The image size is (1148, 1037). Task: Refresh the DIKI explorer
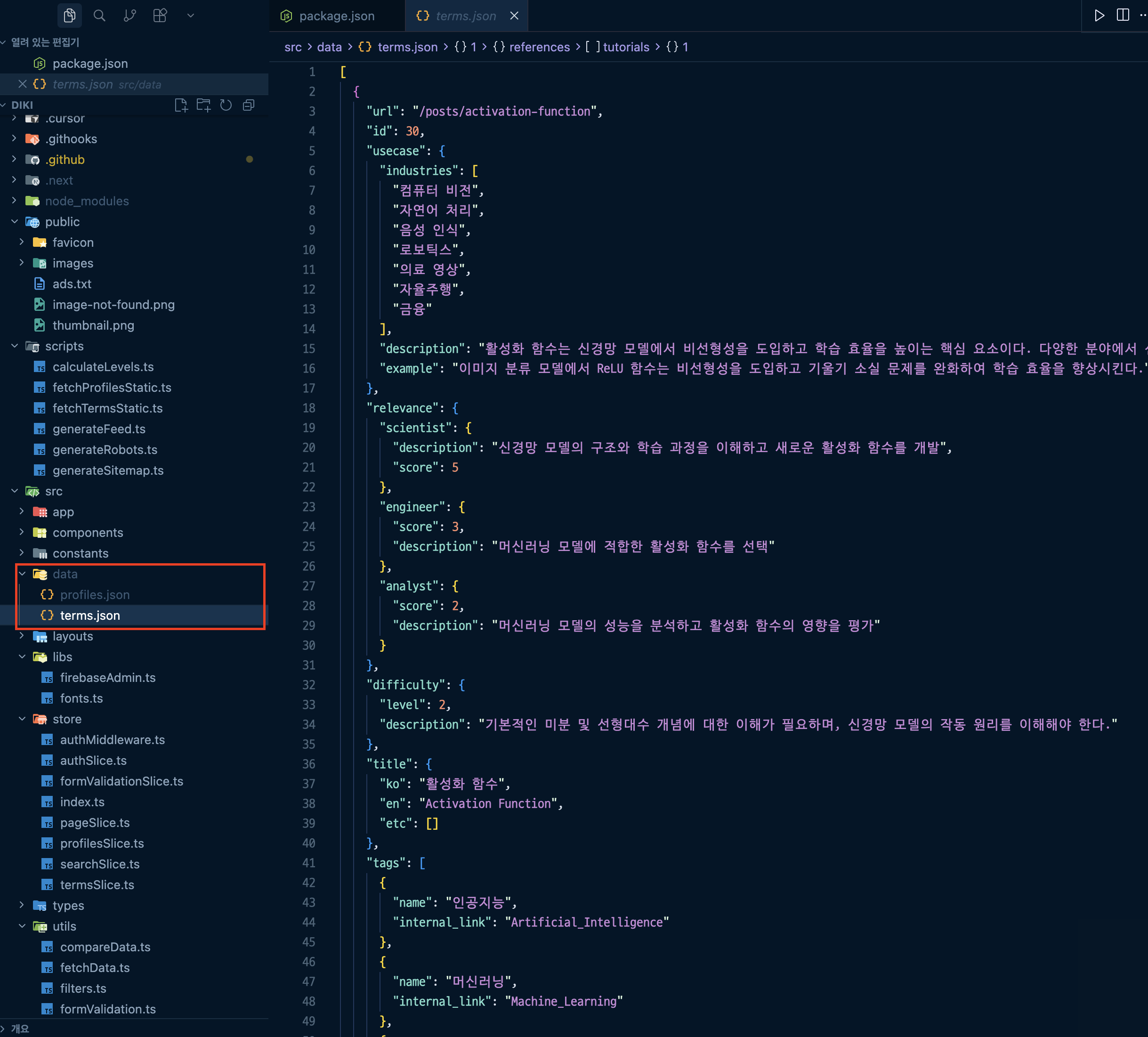click(x=226, y=105)
